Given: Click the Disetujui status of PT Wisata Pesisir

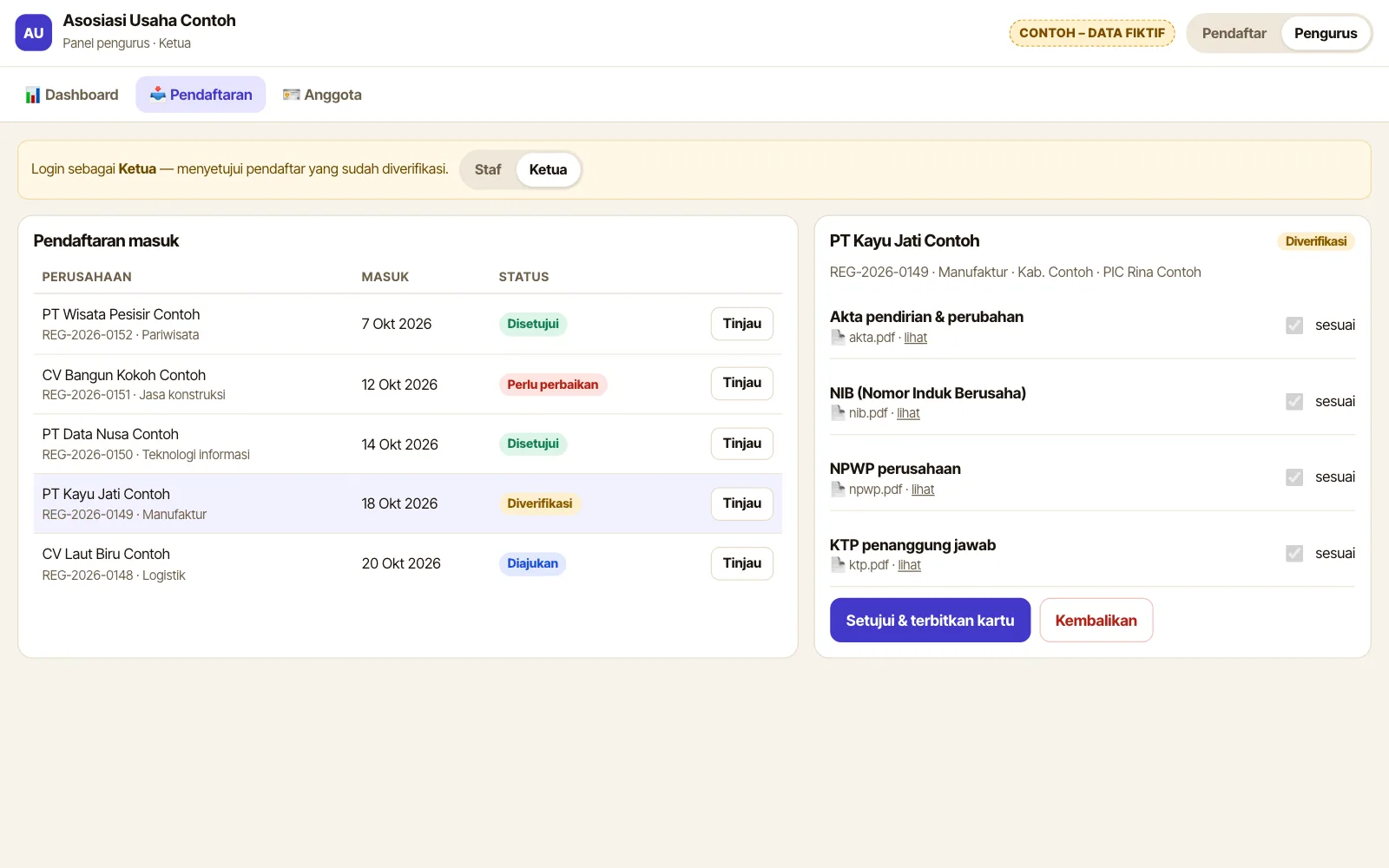Looking at the screenshot, I should coord(533,324).
